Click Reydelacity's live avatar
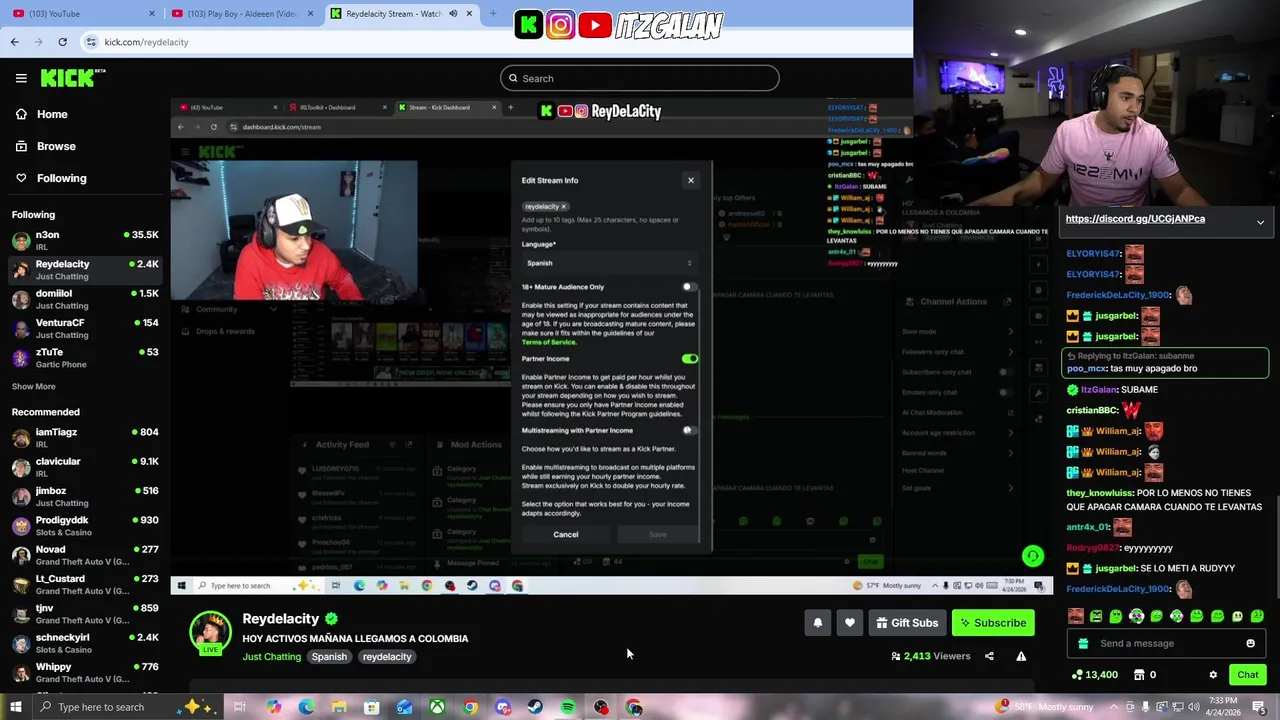Viewport: 1280px width, 720px height. coord(210,634)
